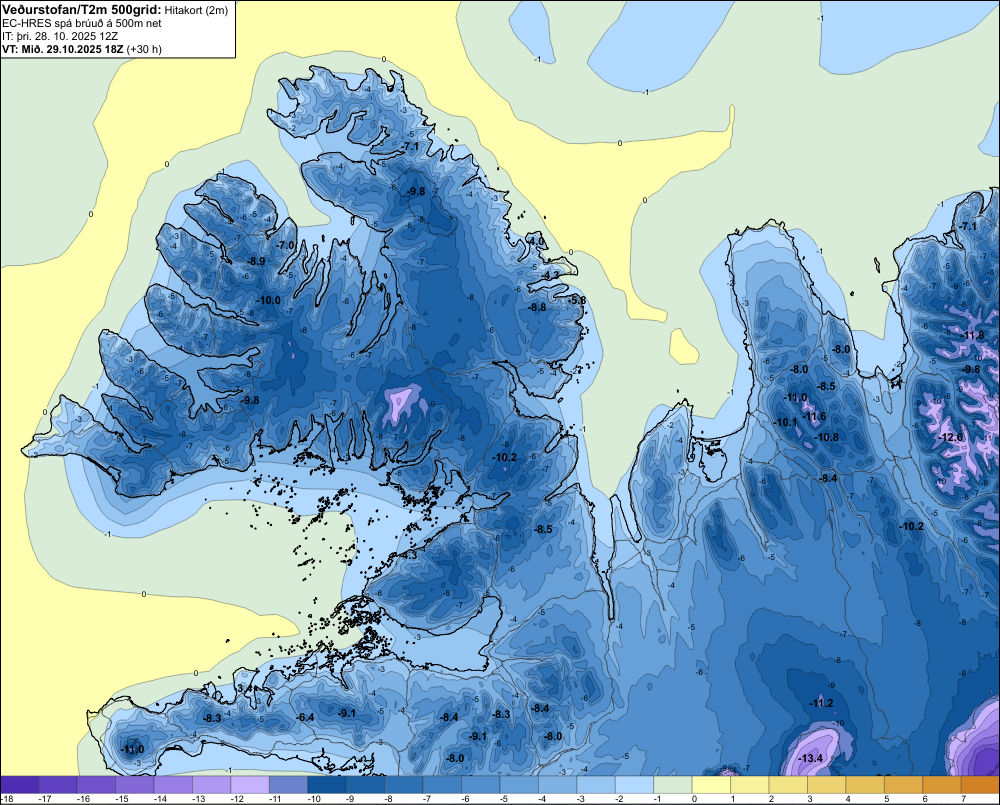
Task: Click the -4.0 temperature label
Action: click(537, 241)
